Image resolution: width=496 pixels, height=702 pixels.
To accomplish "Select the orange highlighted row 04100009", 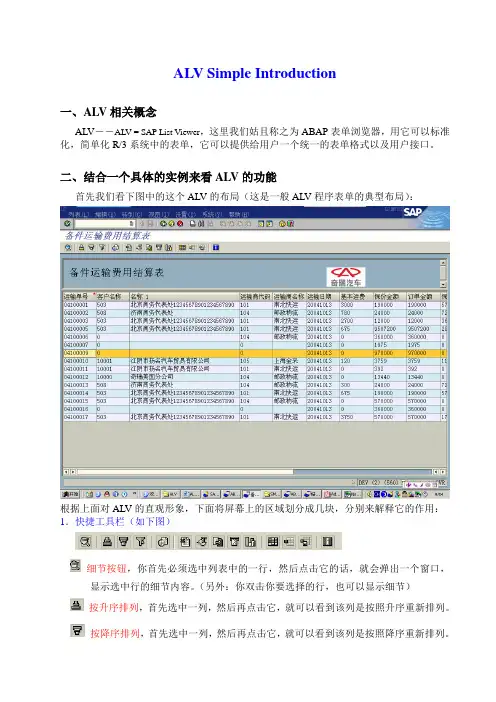I will (x=254, y=353).
